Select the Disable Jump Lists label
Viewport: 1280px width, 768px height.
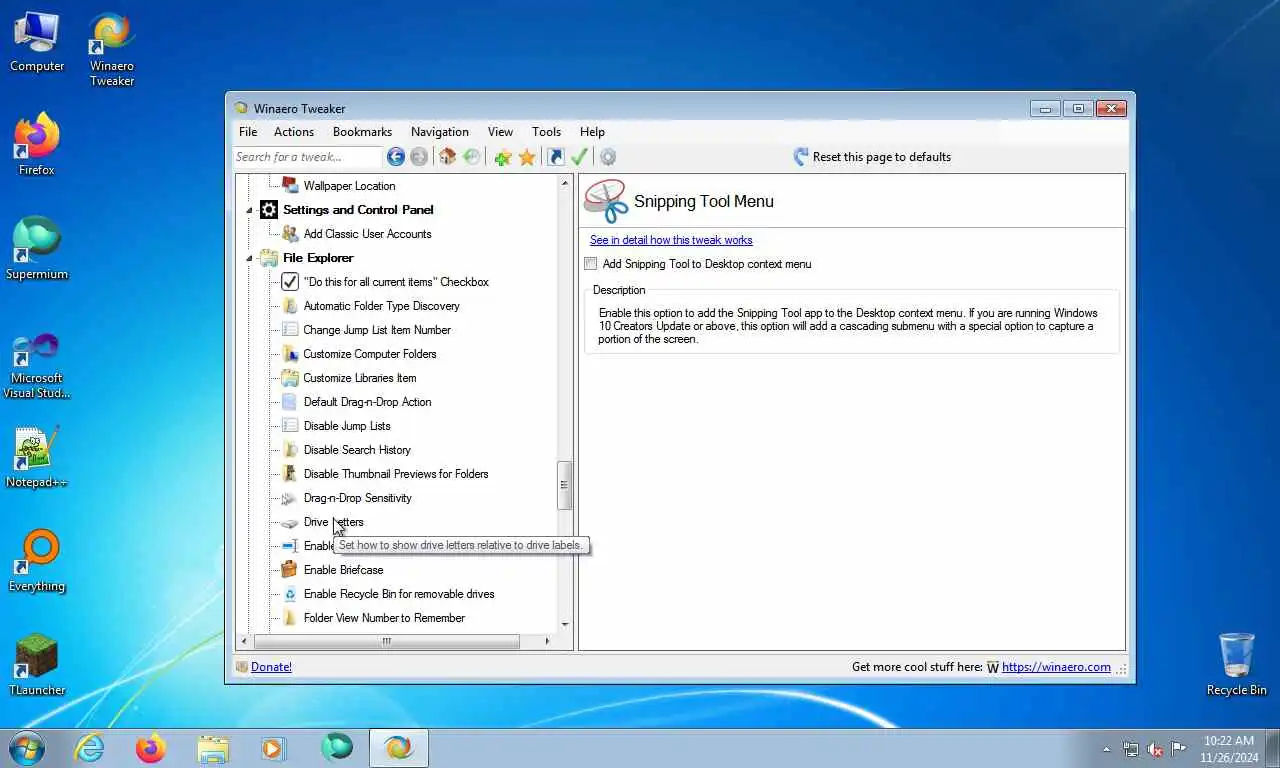click(347, 426)
